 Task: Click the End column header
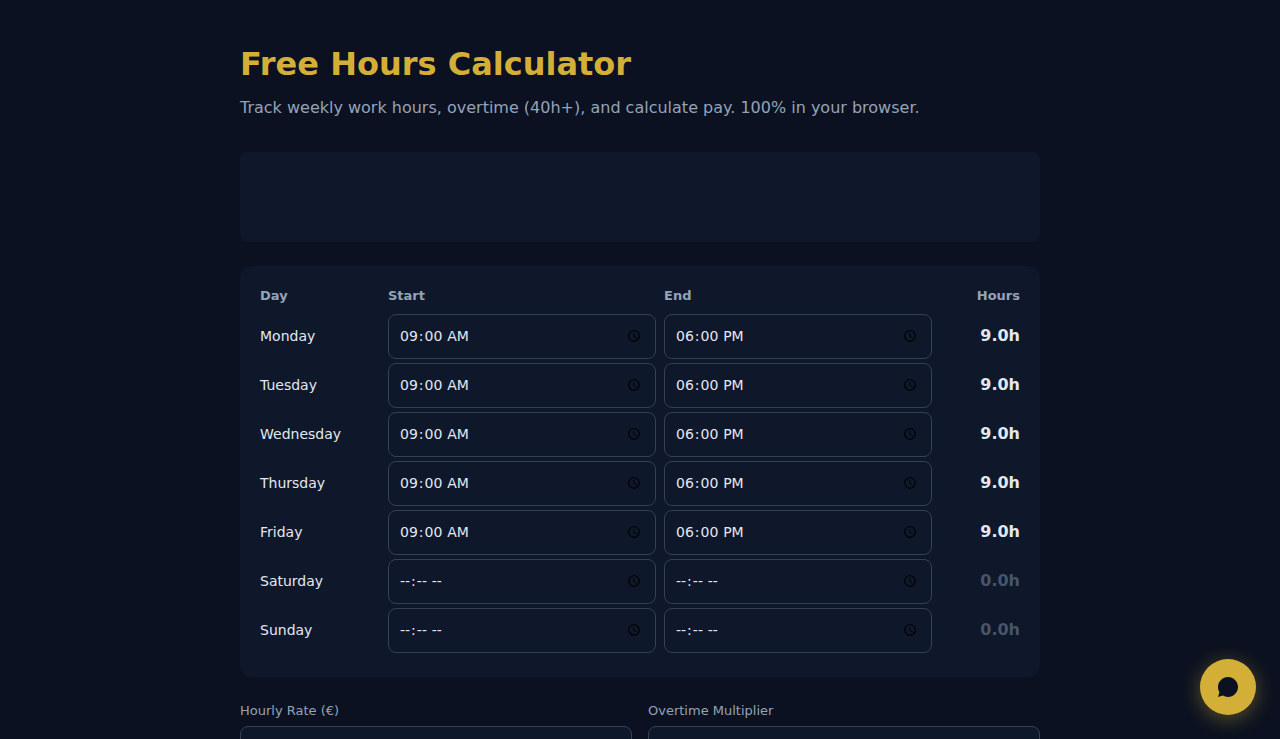click(678, 296)
